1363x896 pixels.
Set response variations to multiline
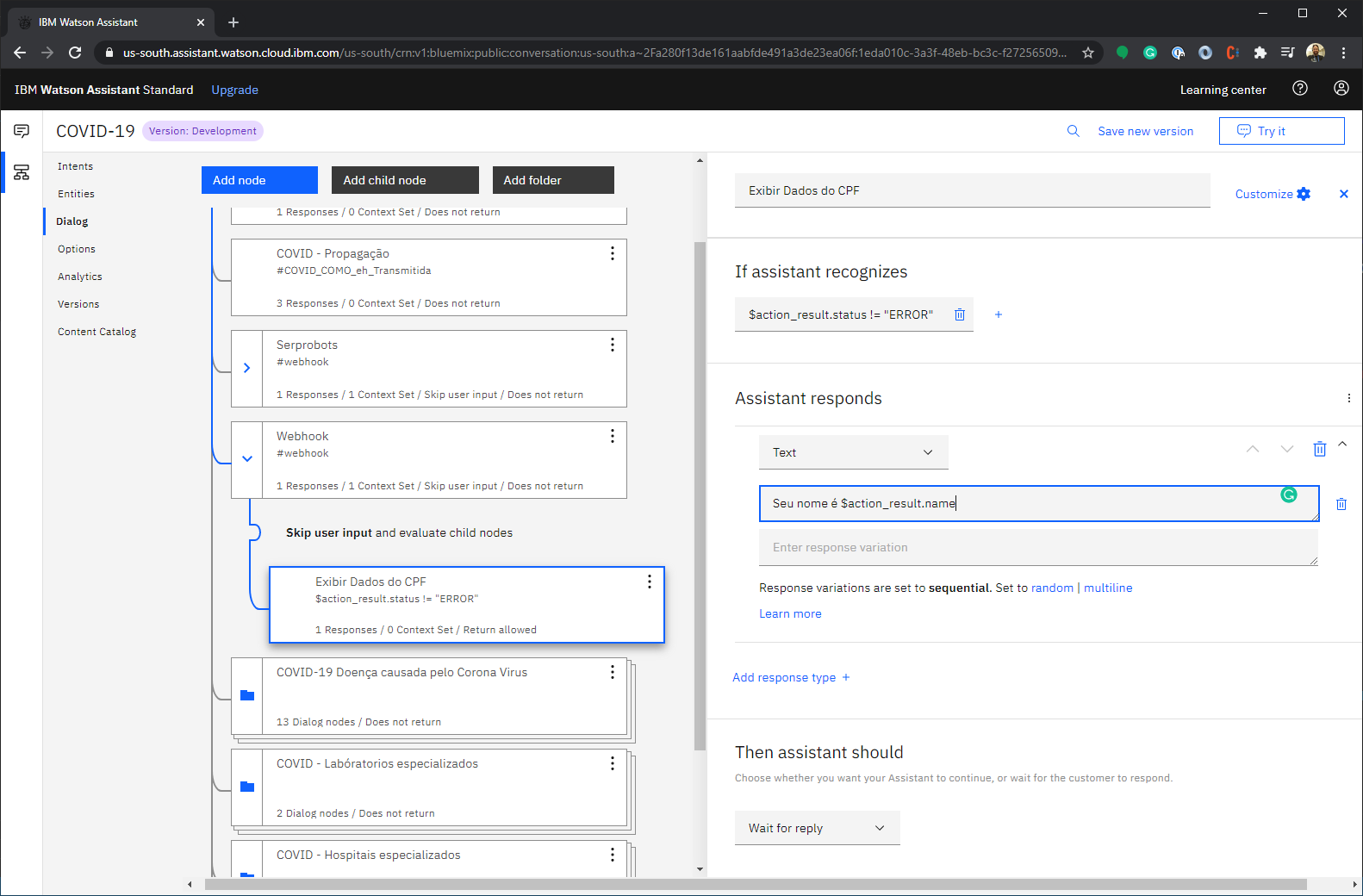pos(1108,588)
